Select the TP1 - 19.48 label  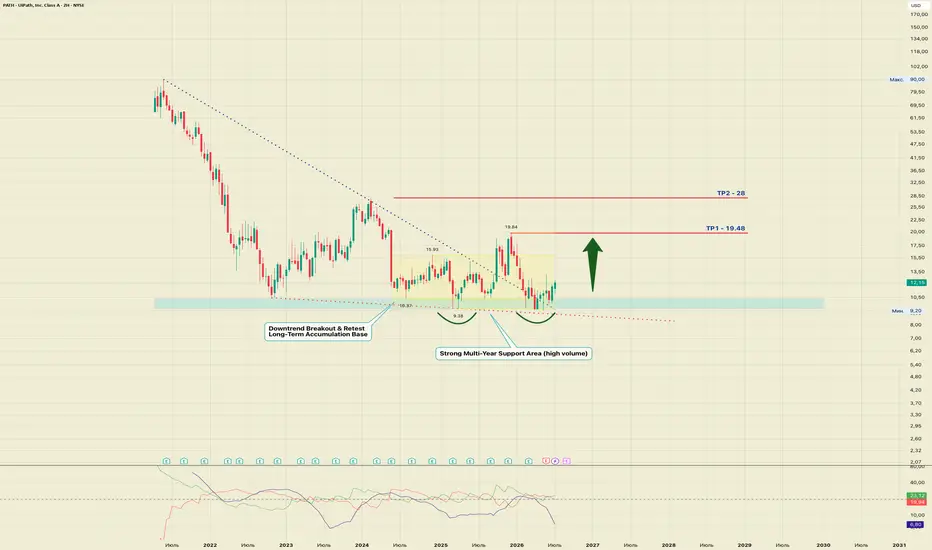click(x=725, y=228)
